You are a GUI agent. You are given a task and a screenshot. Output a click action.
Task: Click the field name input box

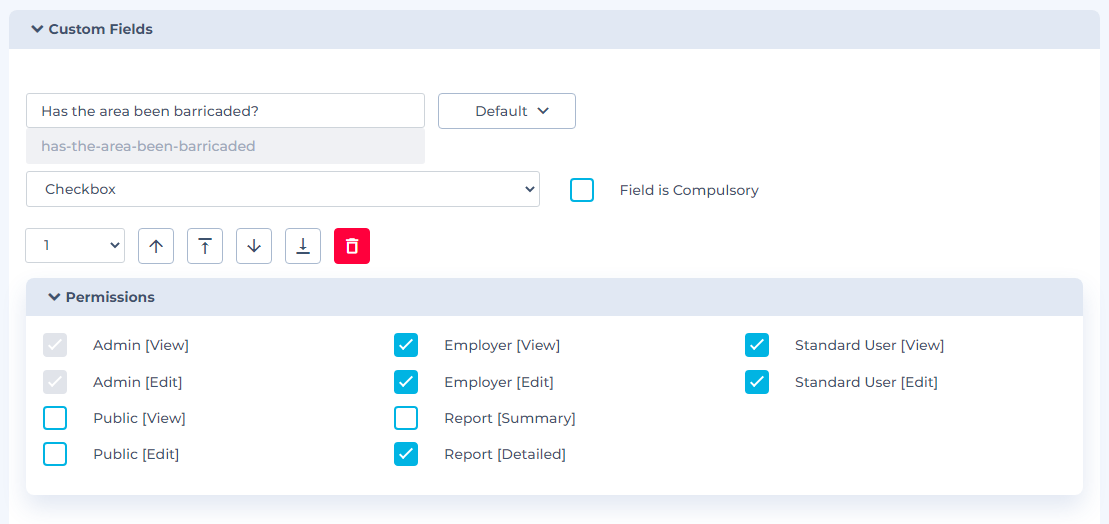pyautogui.click(x=225, y=111)
